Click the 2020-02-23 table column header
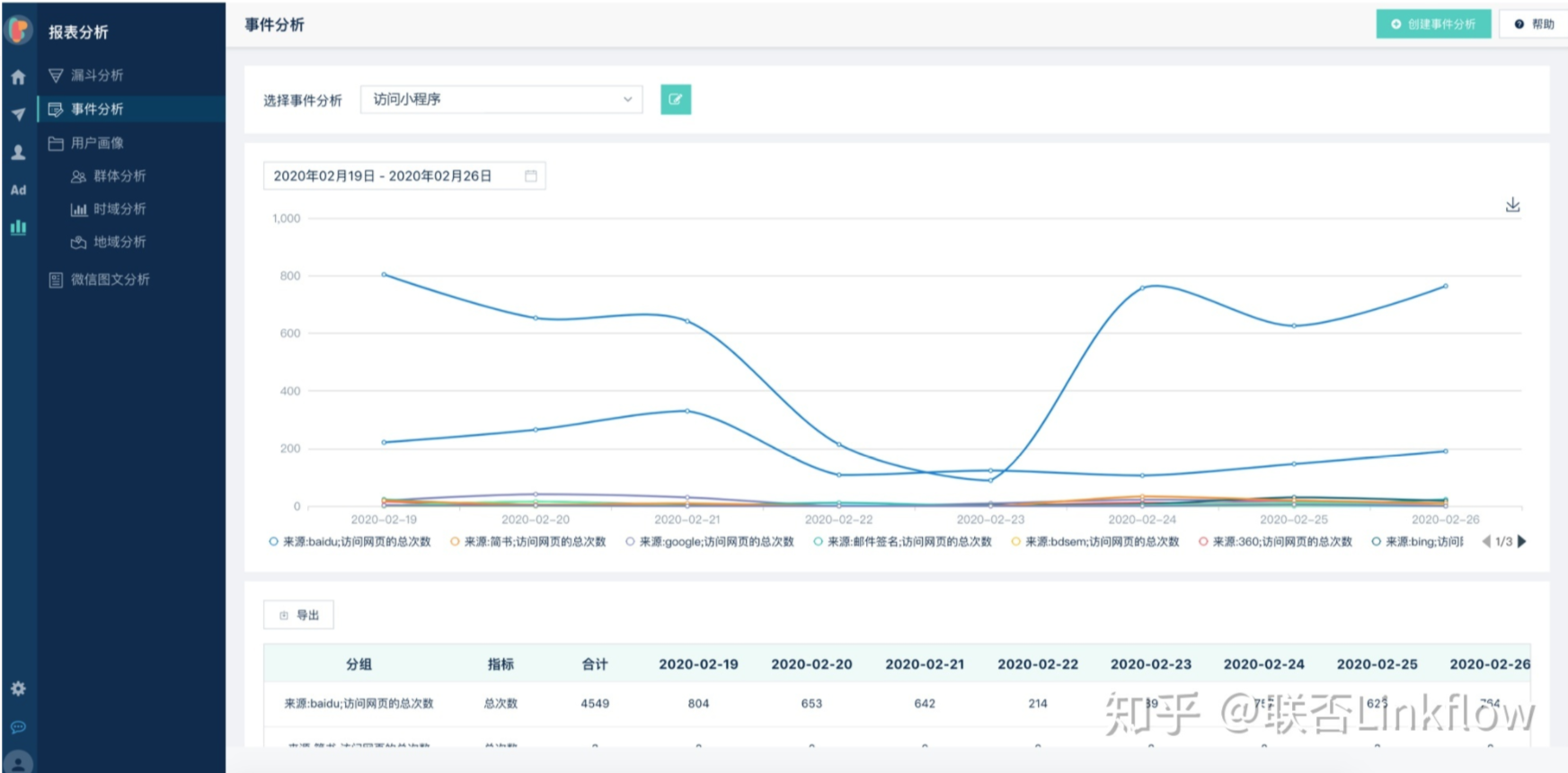This screenshot has height=773, width=1568. click(x=1151, y=664)
